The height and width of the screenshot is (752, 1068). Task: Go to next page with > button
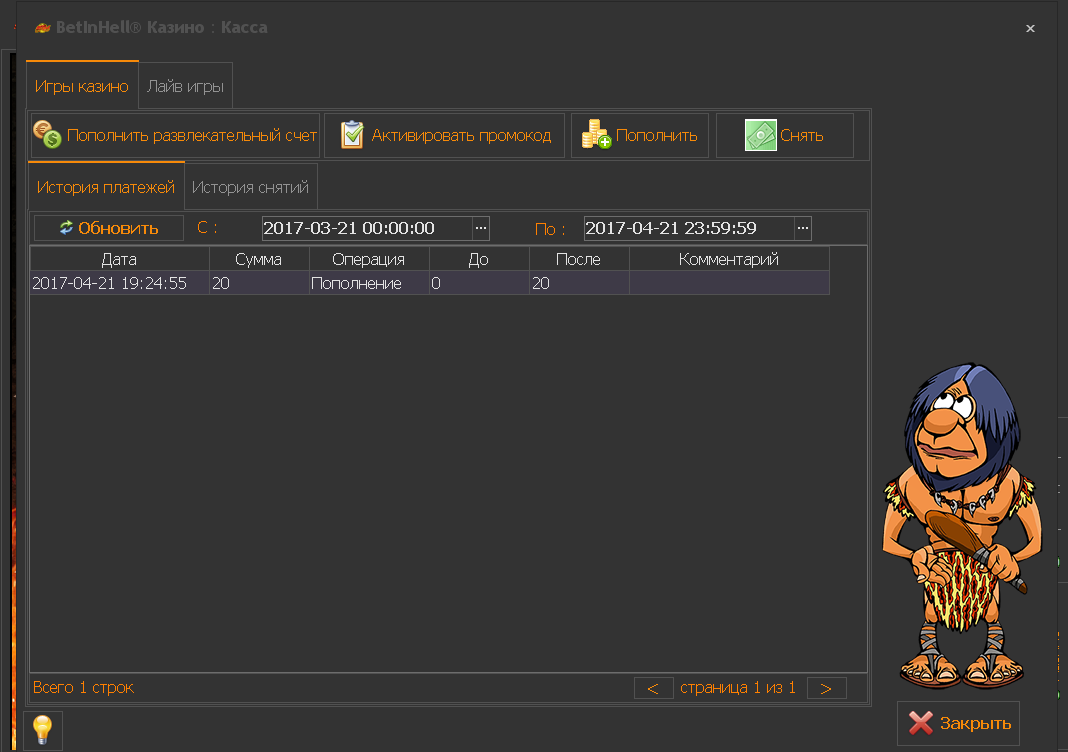(826, 688)
